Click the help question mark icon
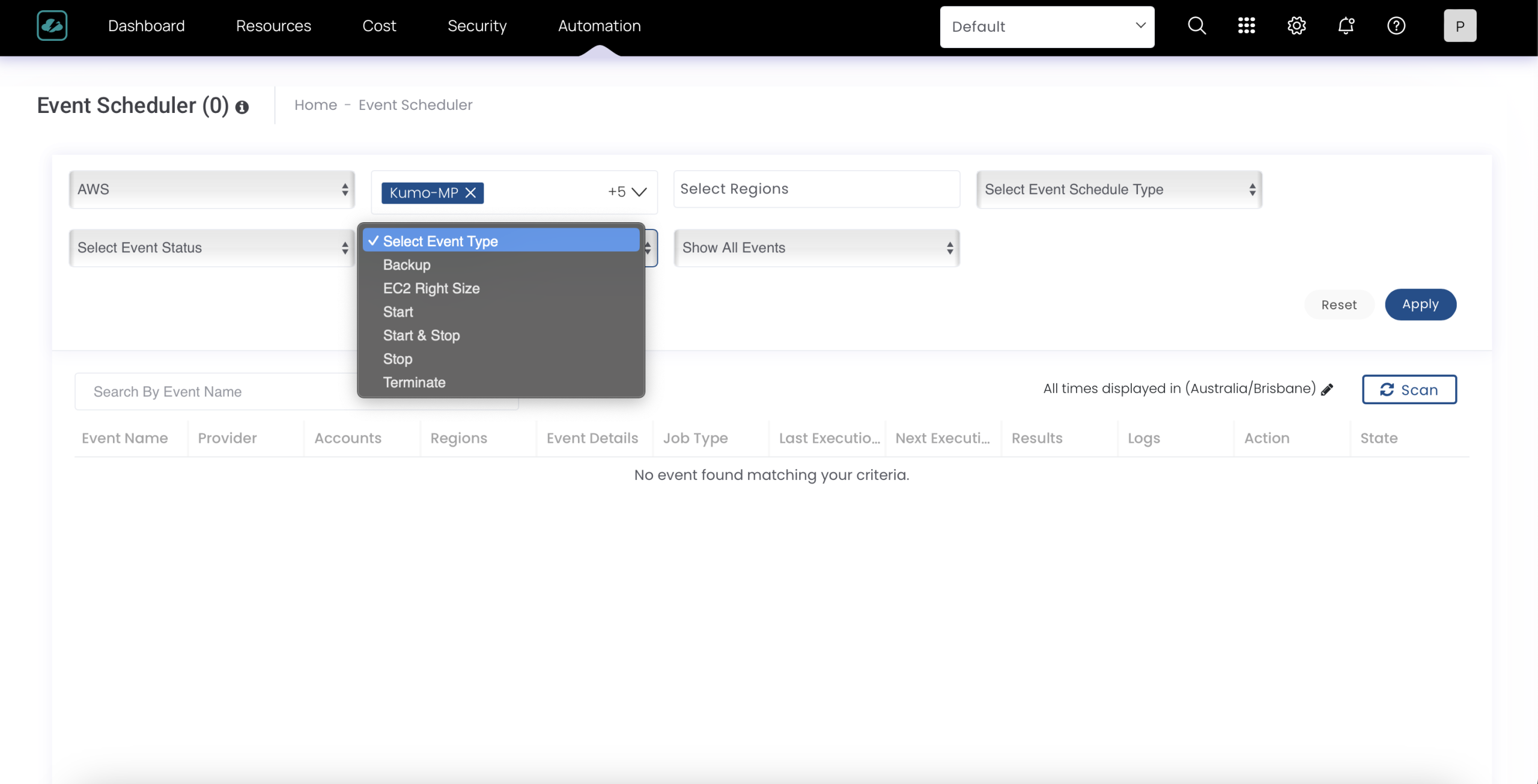1538x784 pixels. click(x=1396, y=26)
